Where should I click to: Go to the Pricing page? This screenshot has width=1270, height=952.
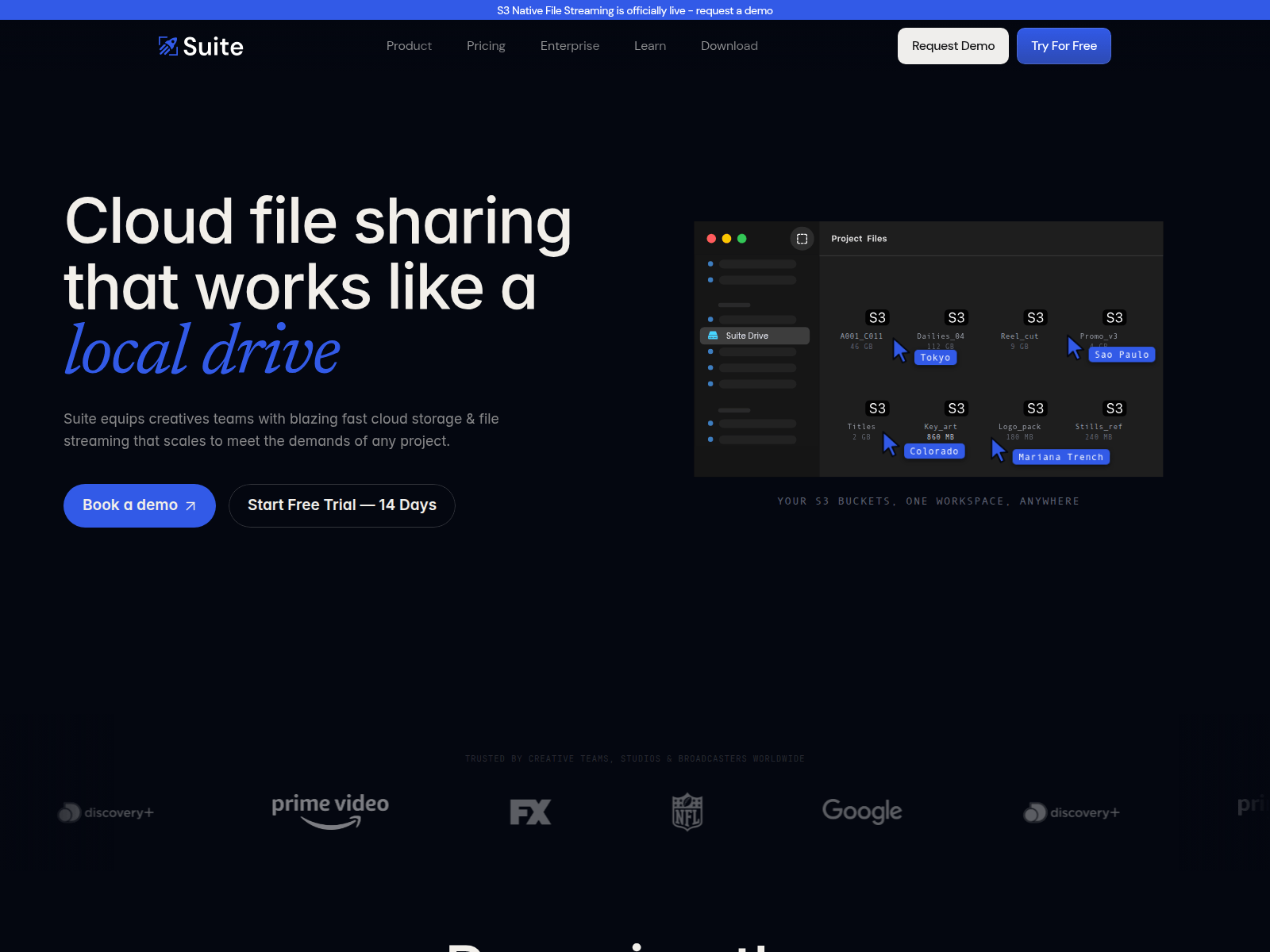(x=486, y=46)
